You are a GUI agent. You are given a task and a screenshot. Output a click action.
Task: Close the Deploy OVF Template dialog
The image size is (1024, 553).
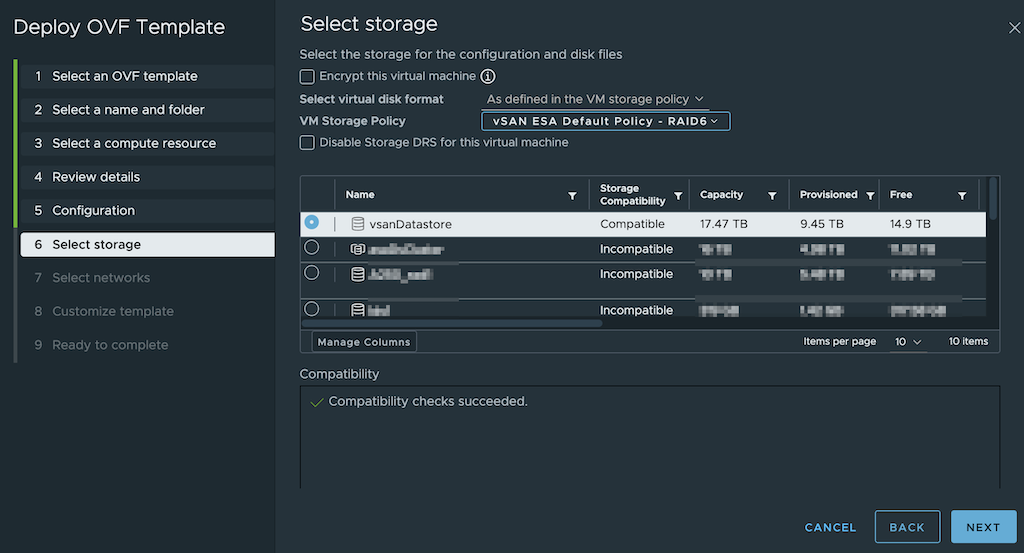pos(1014,28)
